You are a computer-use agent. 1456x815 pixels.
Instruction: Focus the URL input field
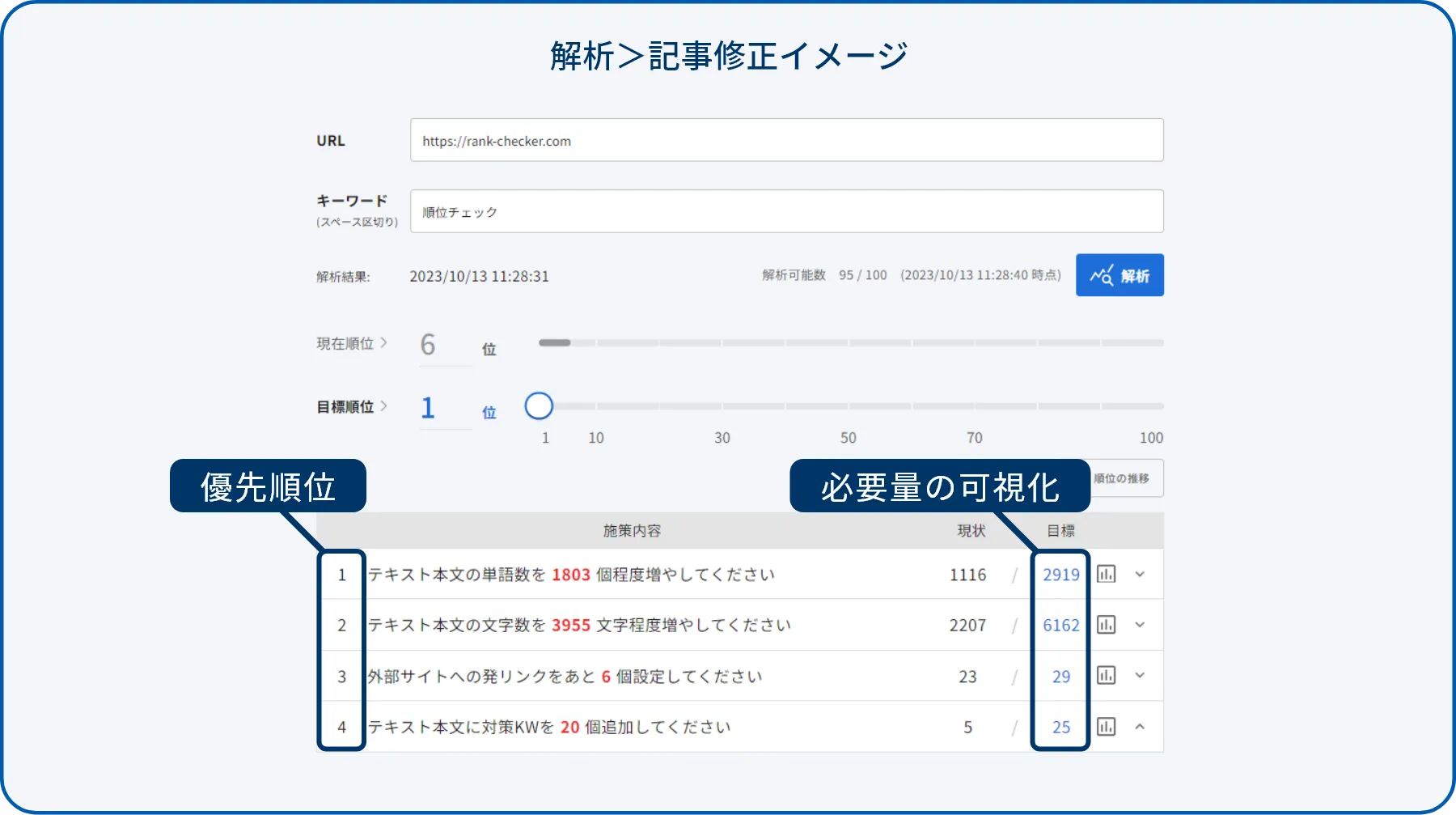click(x=786, y=140)
